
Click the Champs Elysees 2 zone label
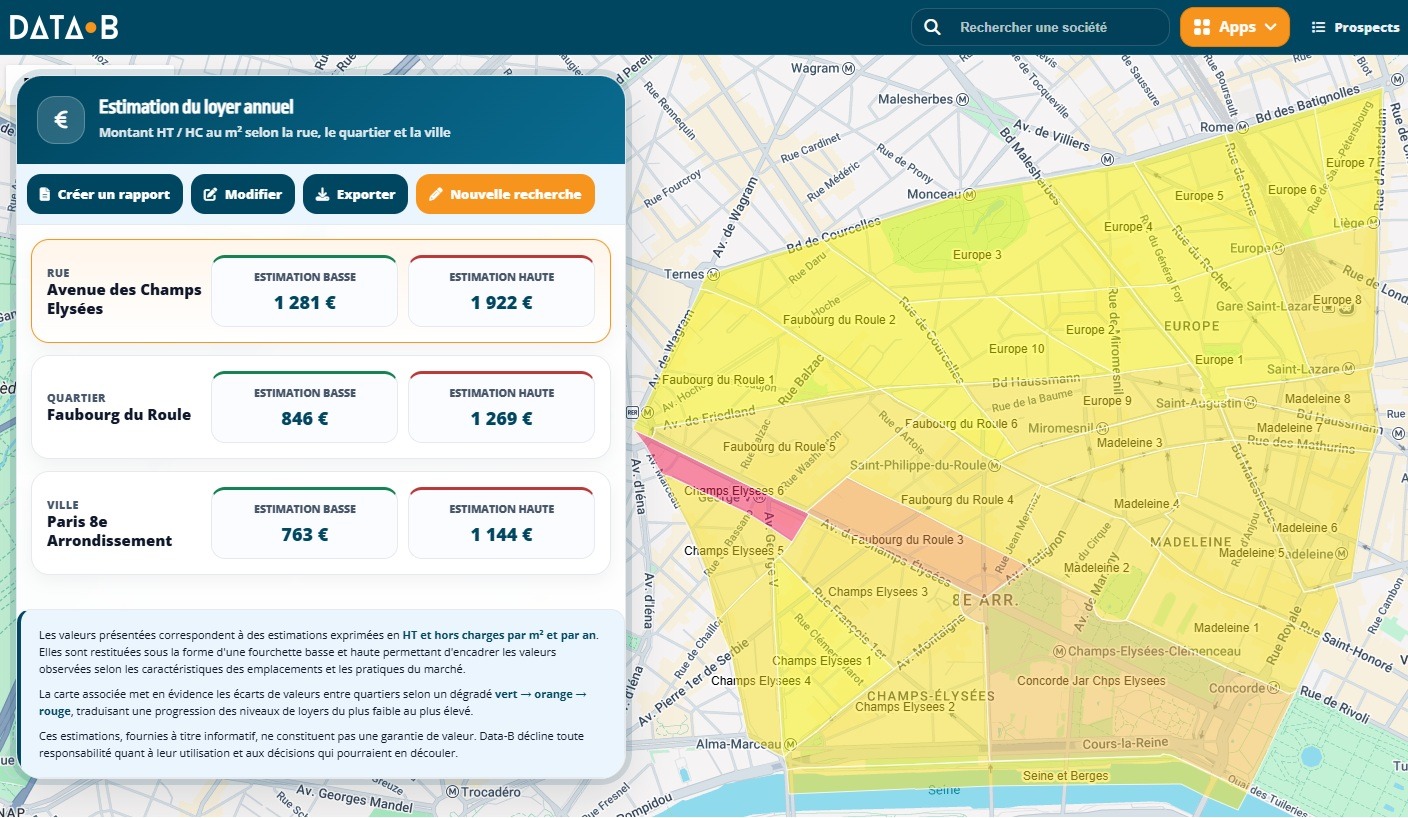coord(905,707)
